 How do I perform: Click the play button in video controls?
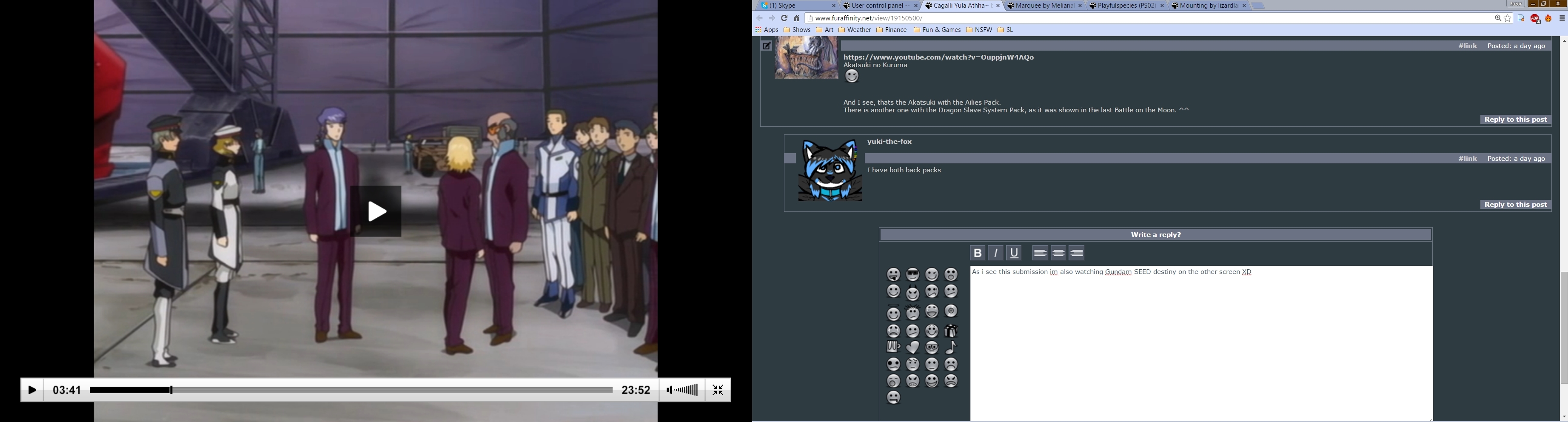tap(32, 391)
